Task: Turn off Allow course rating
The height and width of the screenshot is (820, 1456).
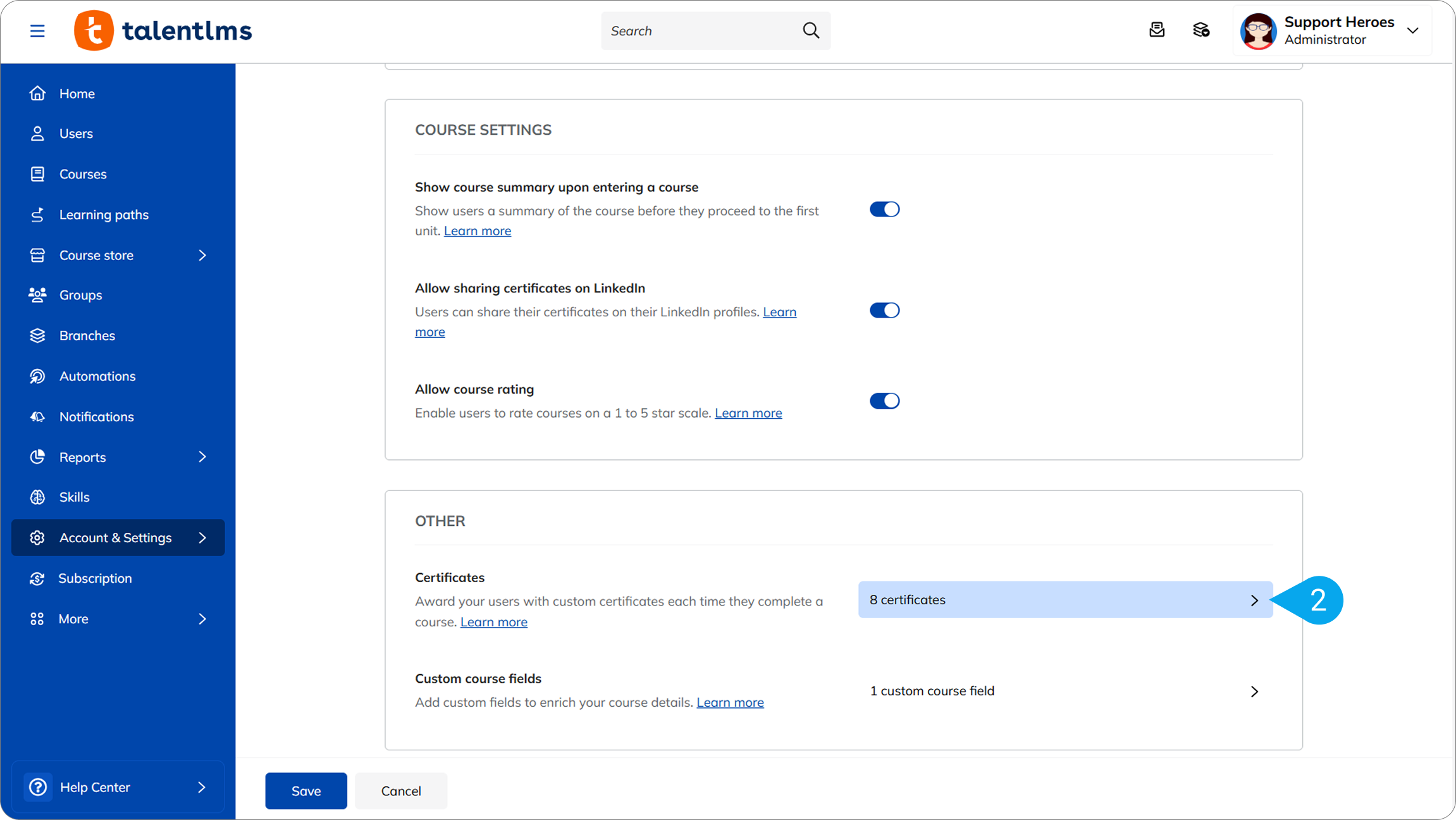Action: coord(884,401)
